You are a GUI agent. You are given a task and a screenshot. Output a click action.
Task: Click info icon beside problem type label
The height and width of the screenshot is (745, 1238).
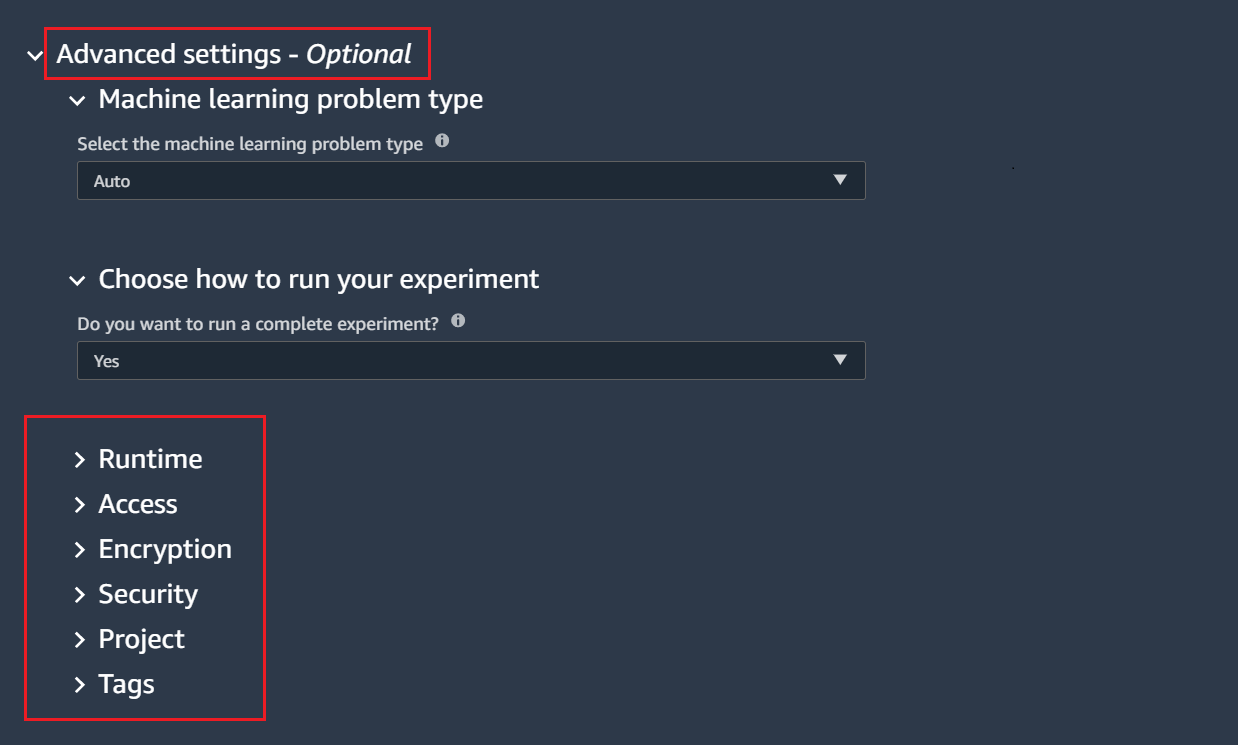click(x=442, y=142)
